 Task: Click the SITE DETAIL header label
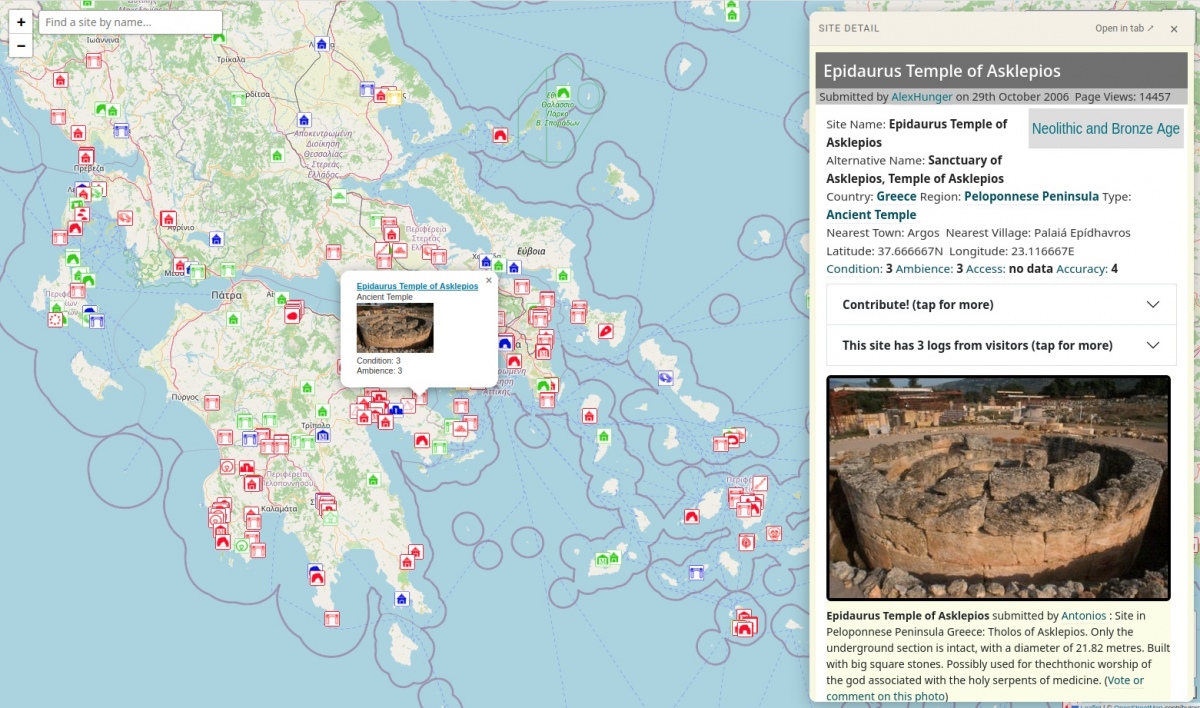(x=849, y=29)
